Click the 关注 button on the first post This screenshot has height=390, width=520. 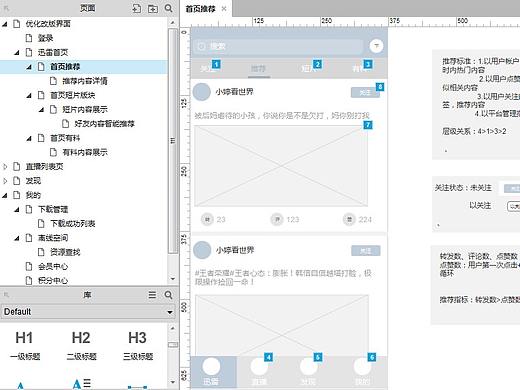point(365,92)
